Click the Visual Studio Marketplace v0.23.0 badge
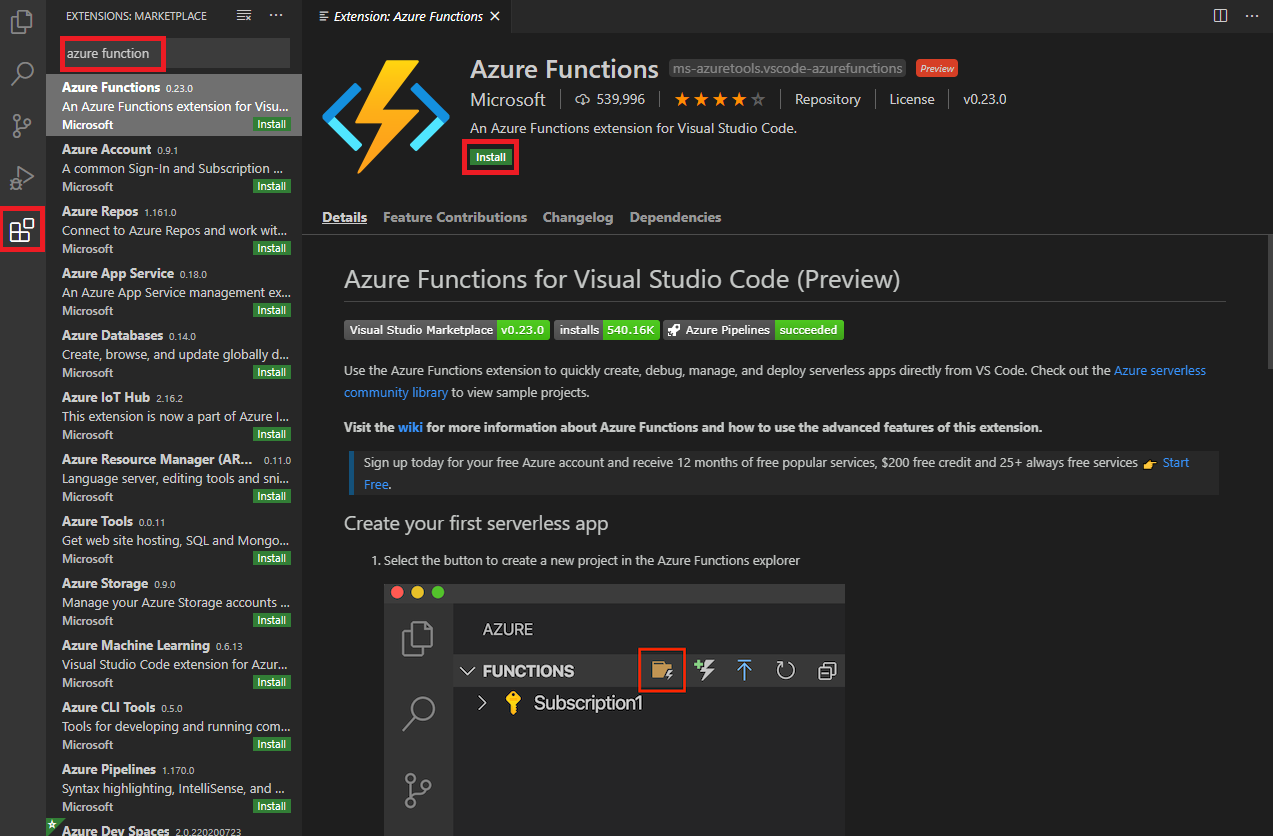 (x=447, y=330)
